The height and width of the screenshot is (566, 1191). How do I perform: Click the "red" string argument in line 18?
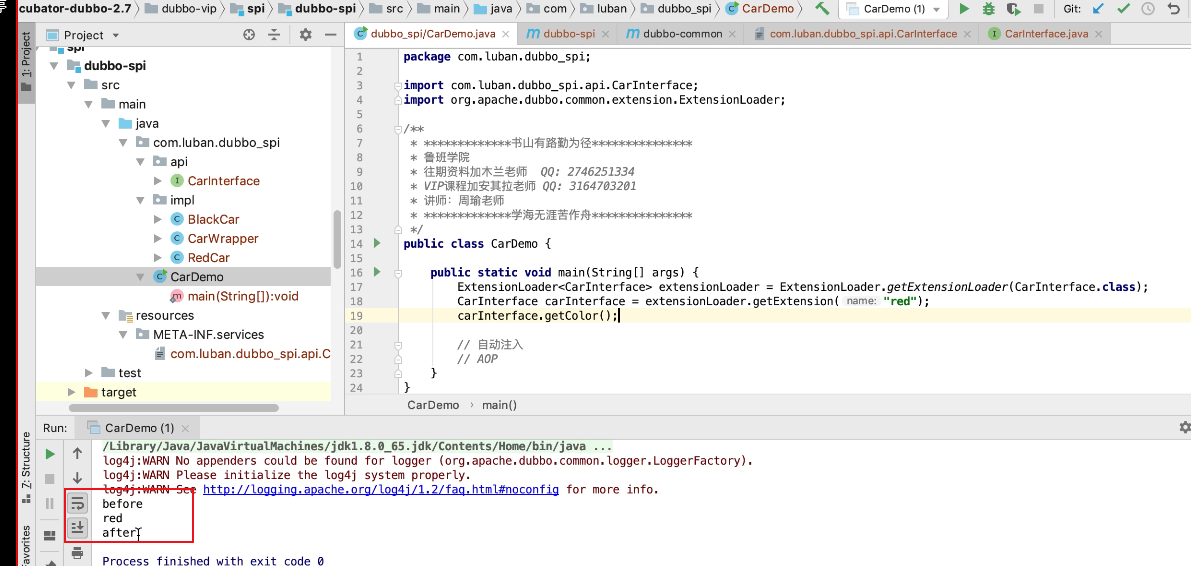[899, 301]
